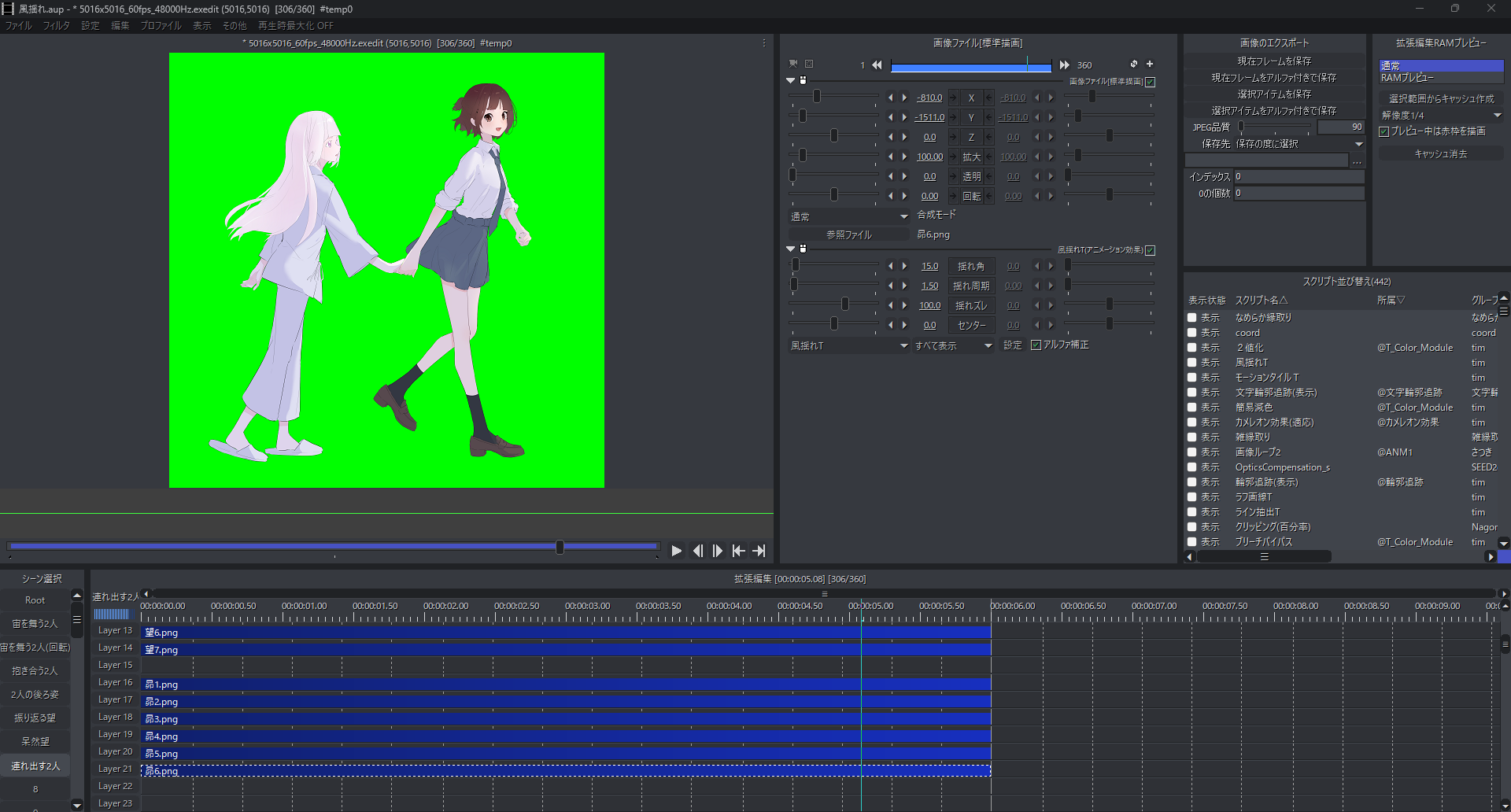This screenshot has height=812, width=1511.
Task: Click the キャッシュ消去 button
Action: pos(1440,154)
